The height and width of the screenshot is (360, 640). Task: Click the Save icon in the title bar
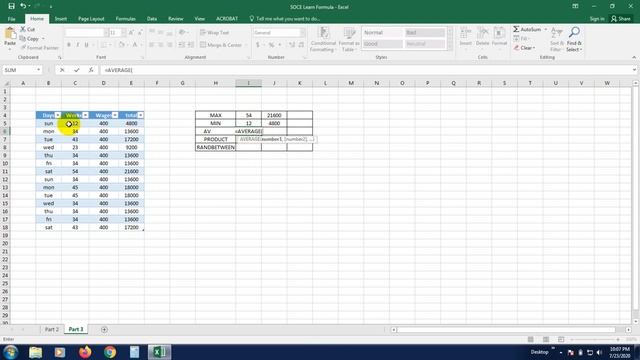11,6
